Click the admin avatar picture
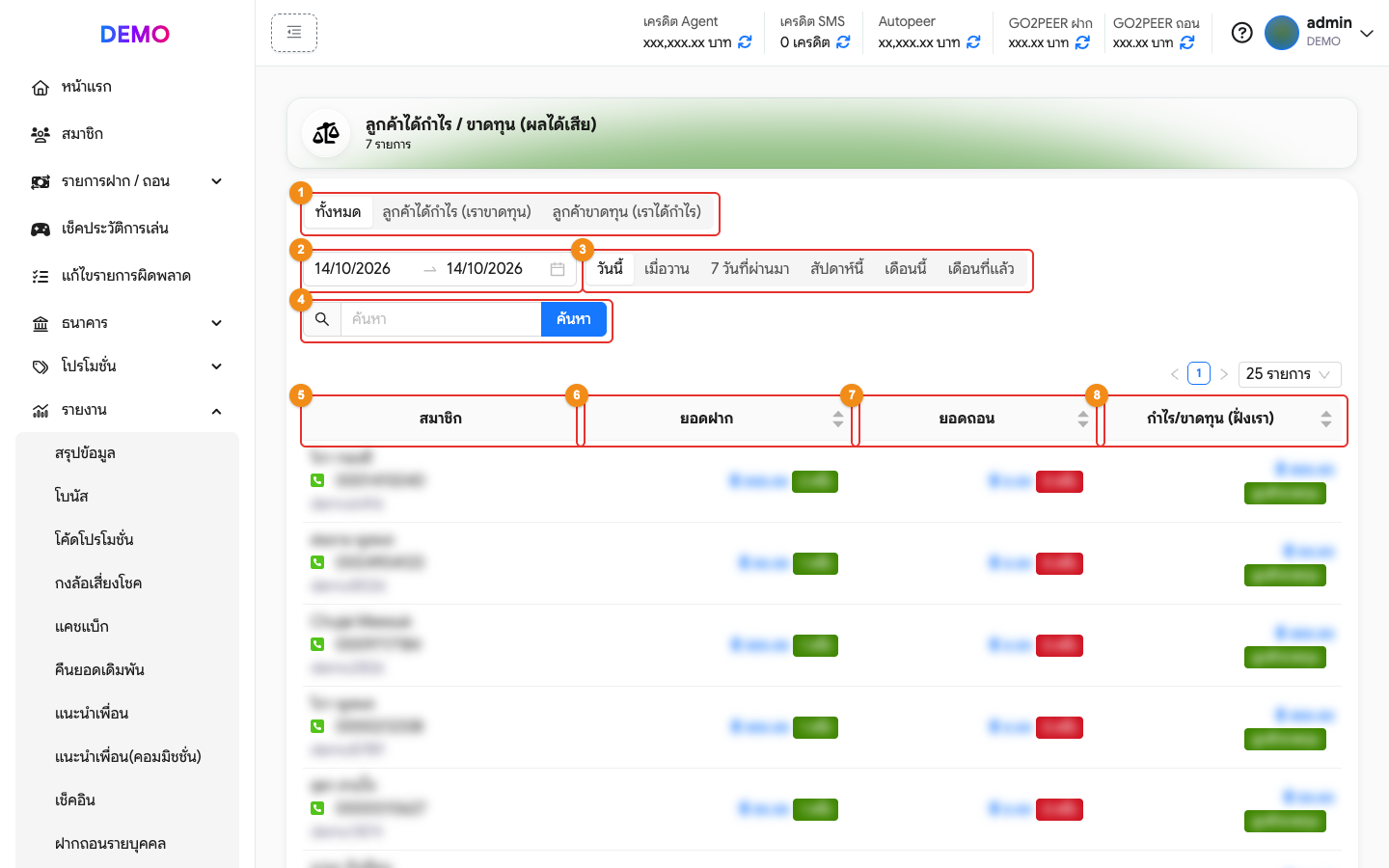Image resolution: width=1389 pixels, height=868 pixels. tap(1281, 33)
